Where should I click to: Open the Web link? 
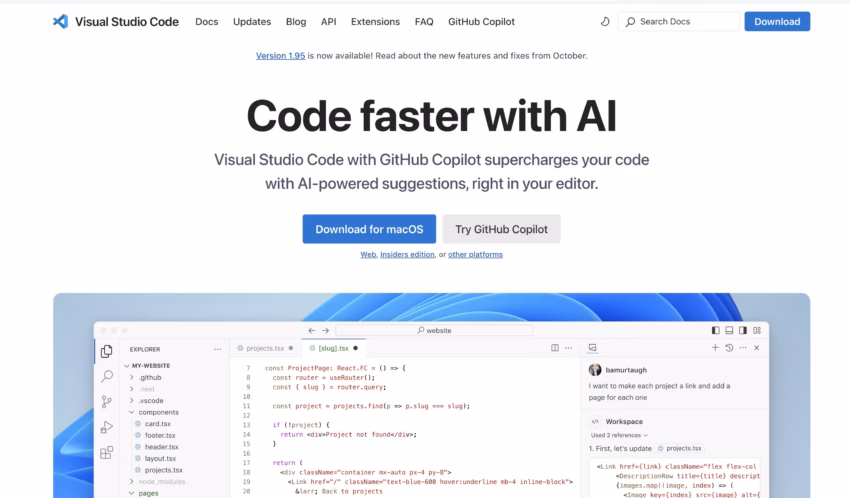(368, 254)
